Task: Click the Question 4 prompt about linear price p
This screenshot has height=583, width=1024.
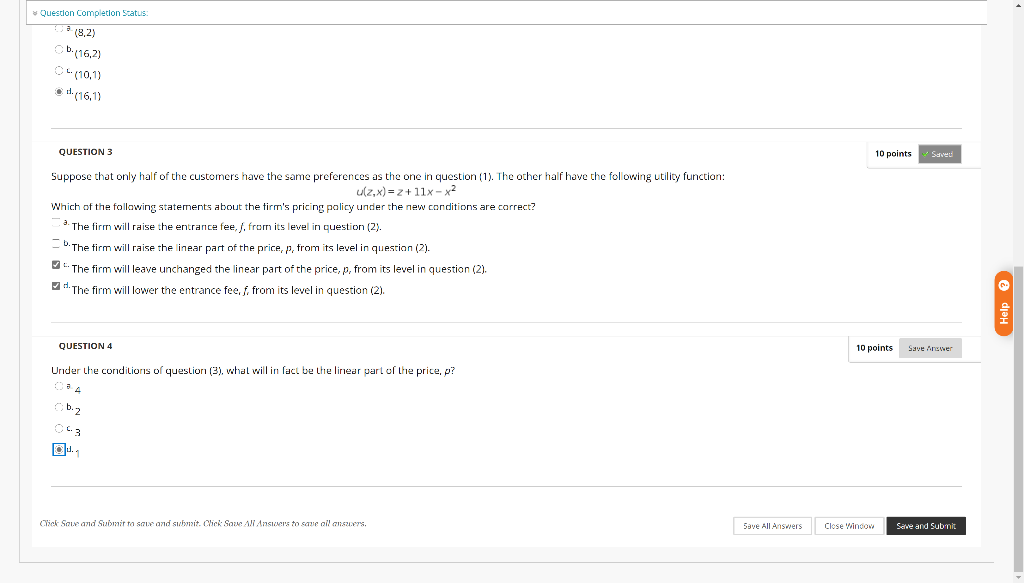Action: (253, 370)
